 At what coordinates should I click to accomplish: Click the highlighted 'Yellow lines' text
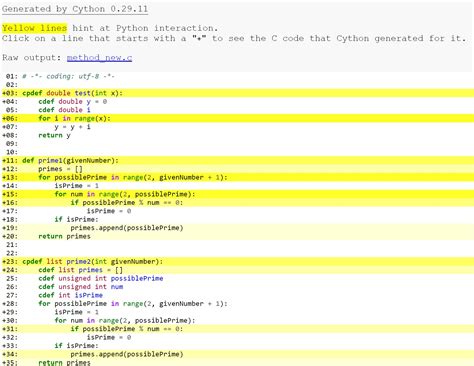click(35, 28)
